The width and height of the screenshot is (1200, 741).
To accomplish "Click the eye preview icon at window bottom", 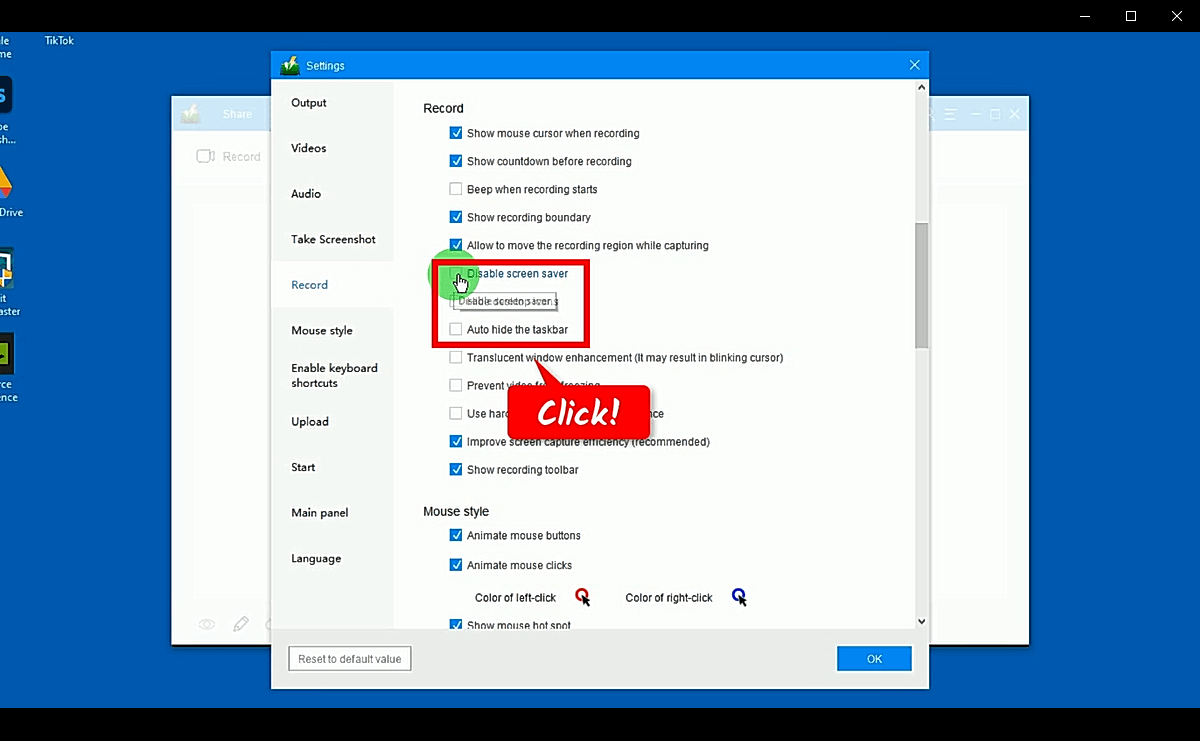I will click(x=207, y=623).
